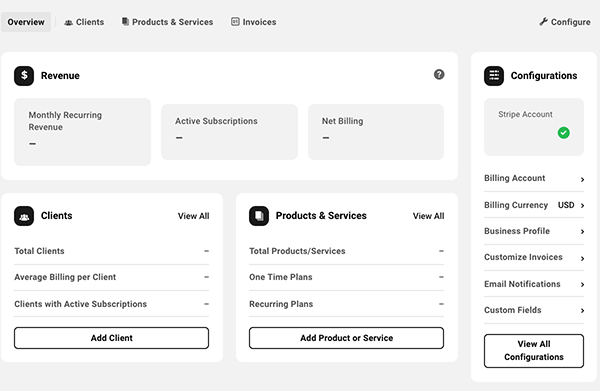Select the Net Billing card
The image size is (600, 391).
click(376, 132)
